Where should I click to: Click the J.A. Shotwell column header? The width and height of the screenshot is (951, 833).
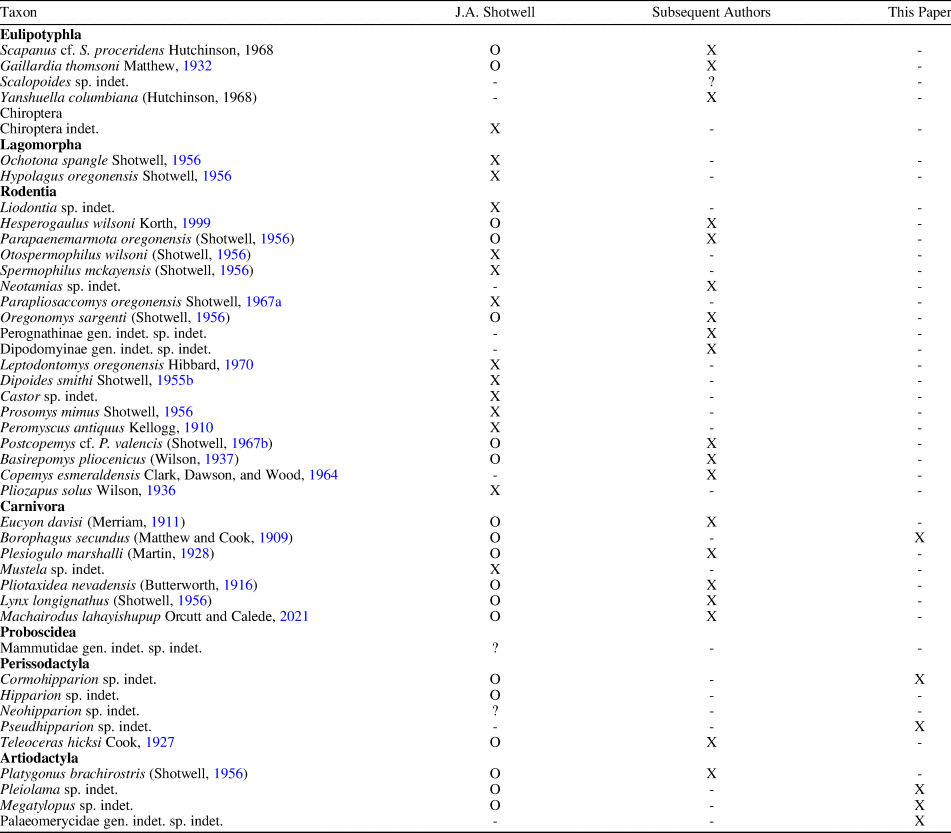[495, 12]
